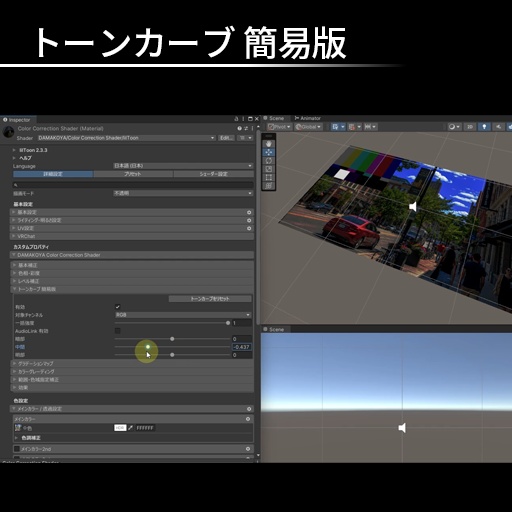This screenshot has height=512, width=512.
Task: Open the material preset selector icon
Action: click(x=246, y=128)
